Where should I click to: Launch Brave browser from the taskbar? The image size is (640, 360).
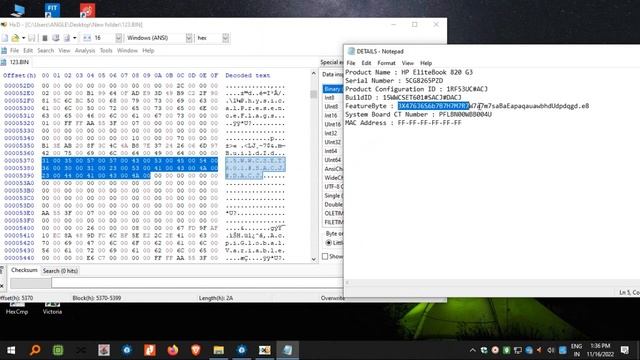196,350
